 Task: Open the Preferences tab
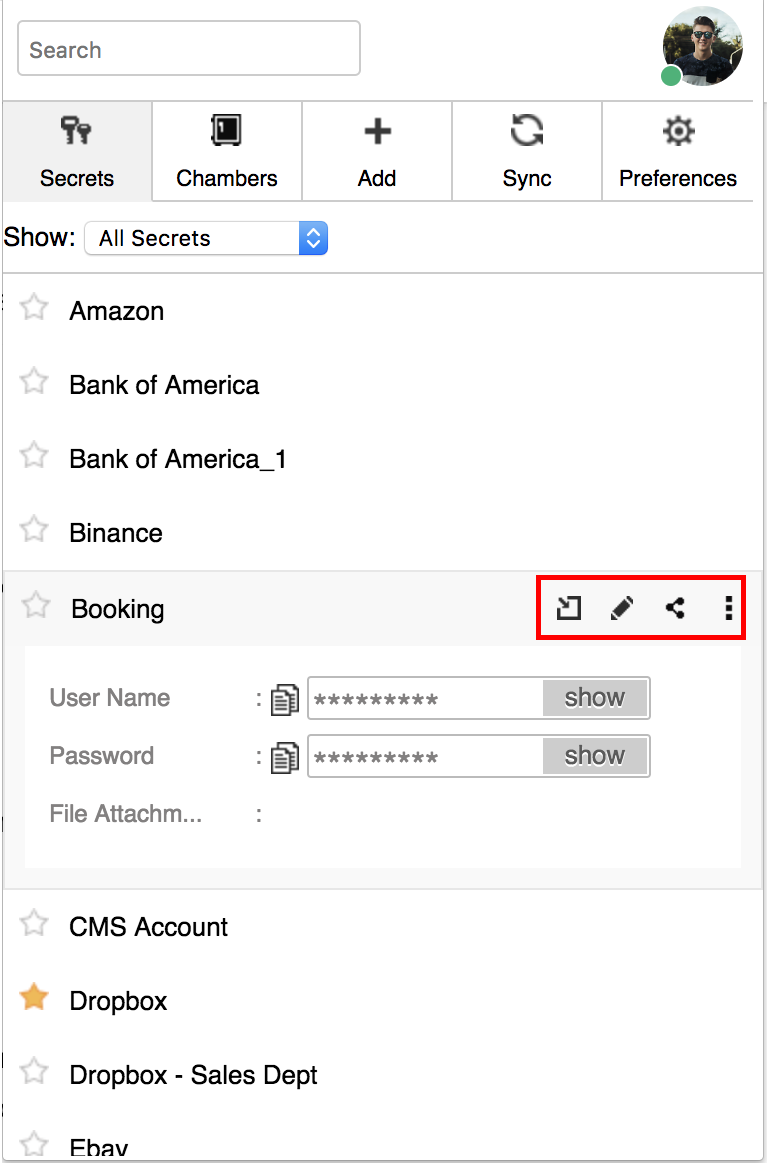(678, 150)
